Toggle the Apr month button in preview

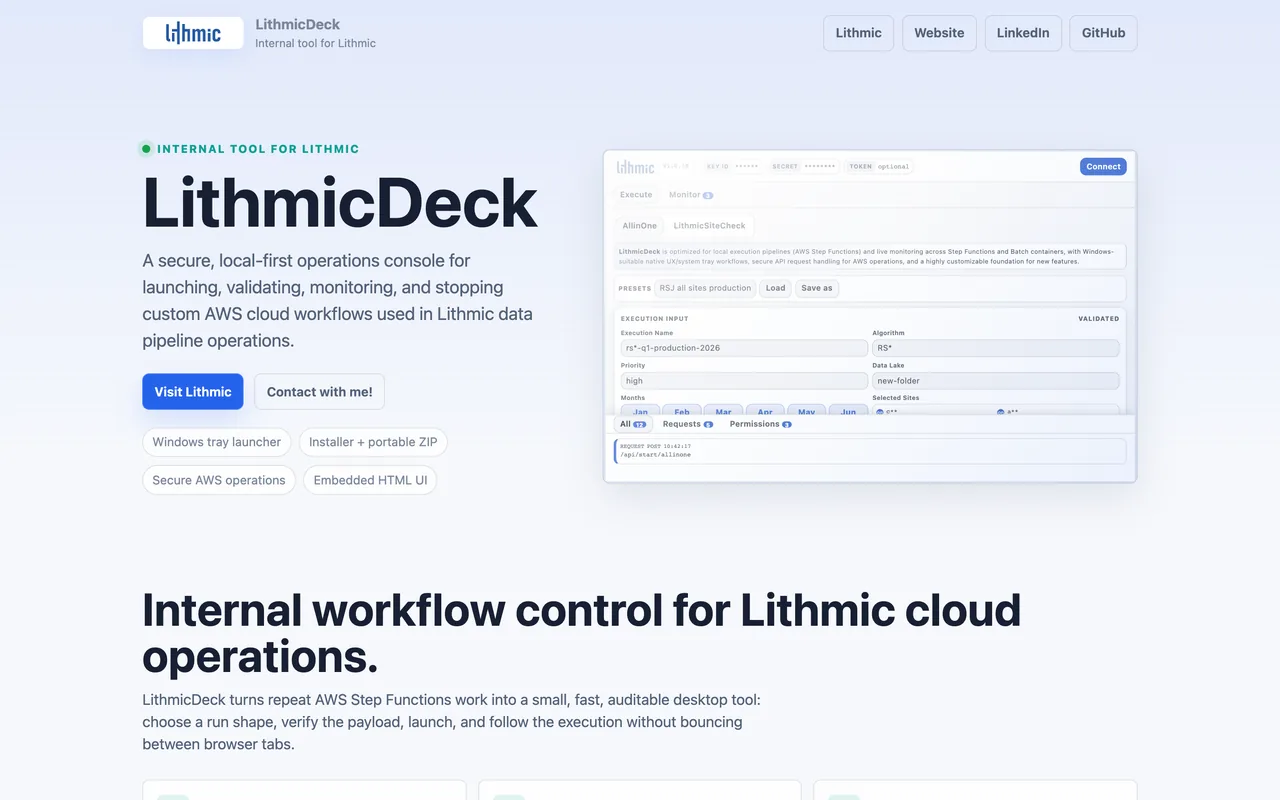coord(765,410)
